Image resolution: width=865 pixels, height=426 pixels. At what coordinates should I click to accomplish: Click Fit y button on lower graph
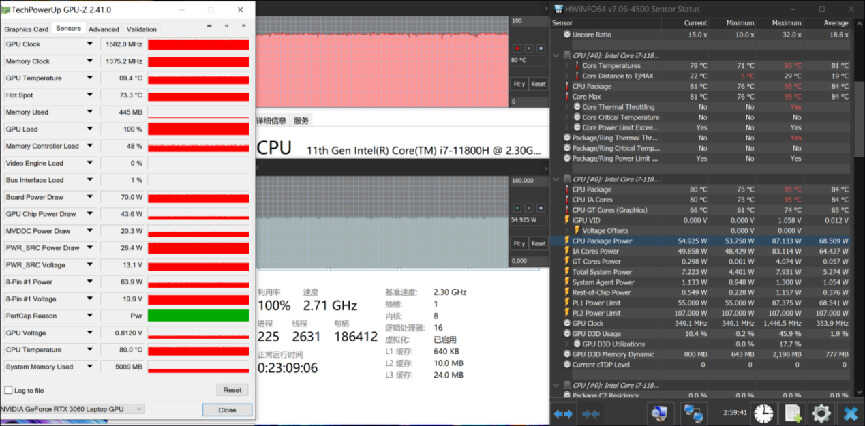(520, 243)
